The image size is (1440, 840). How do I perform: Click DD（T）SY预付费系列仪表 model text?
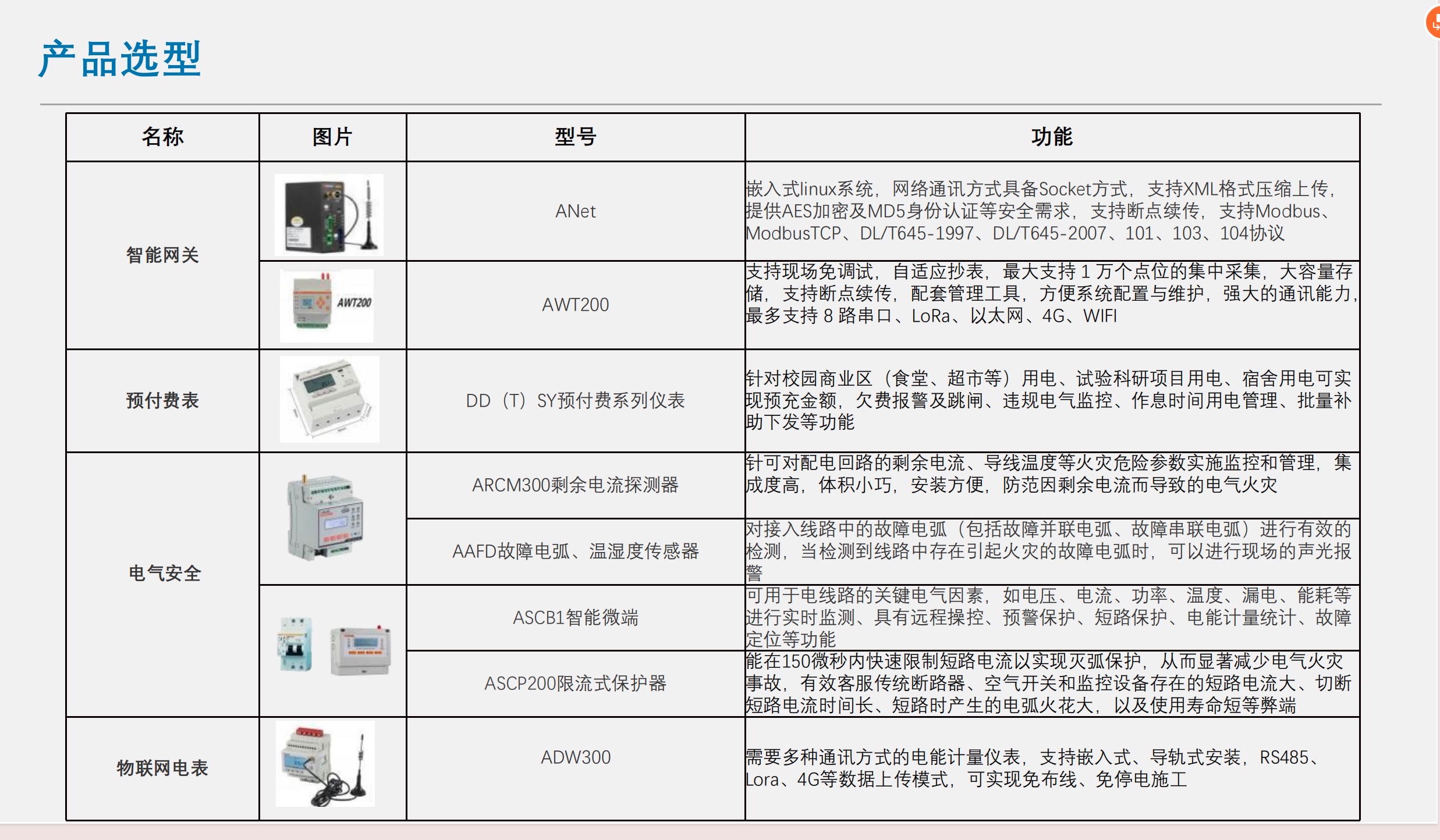pos(575,400)
